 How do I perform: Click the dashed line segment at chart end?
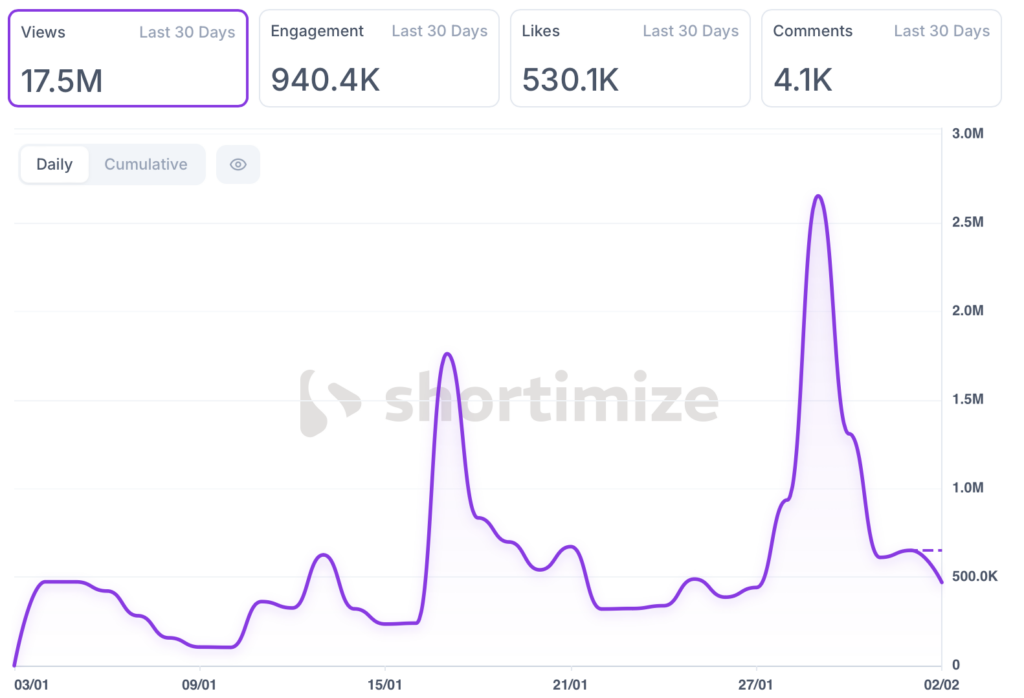click(932, 550)
